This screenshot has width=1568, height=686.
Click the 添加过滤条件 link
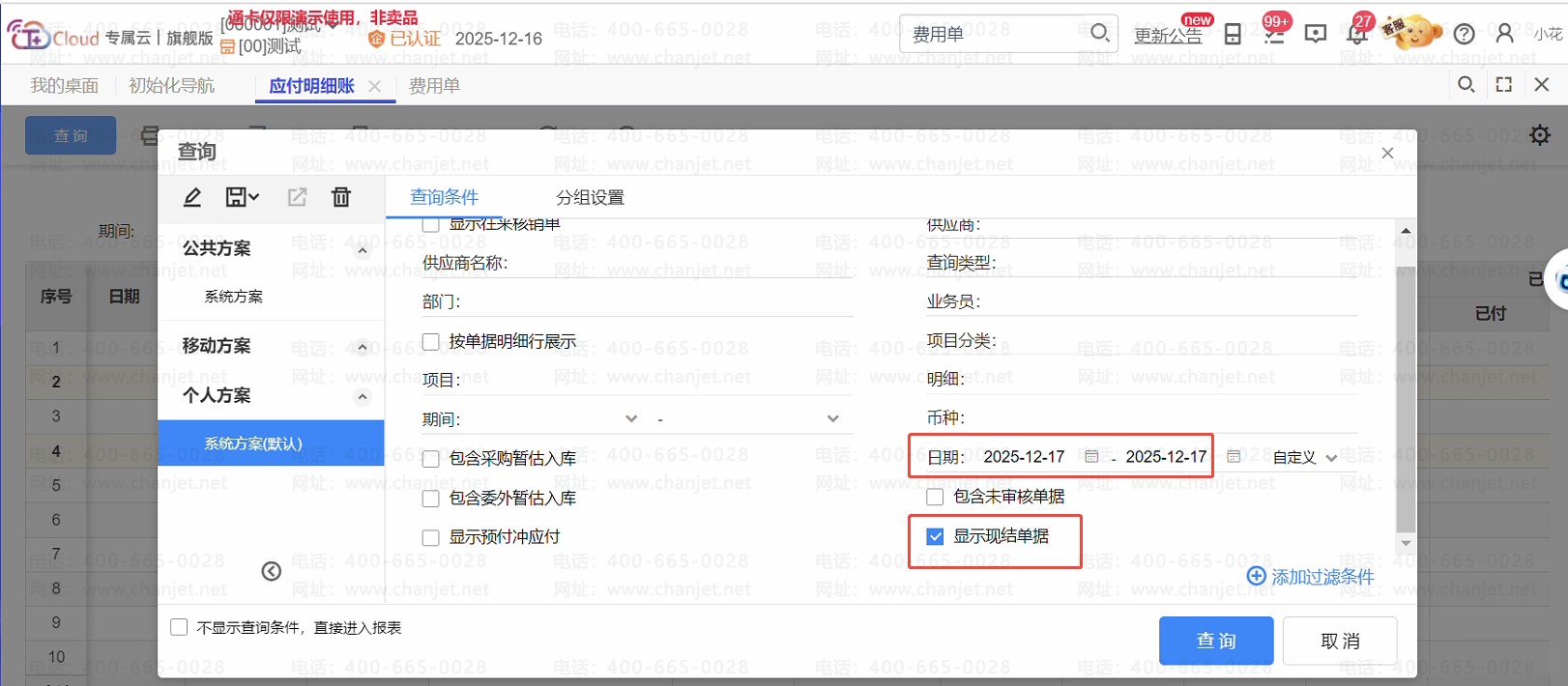pyautogui.click(x=1311, y=577)
